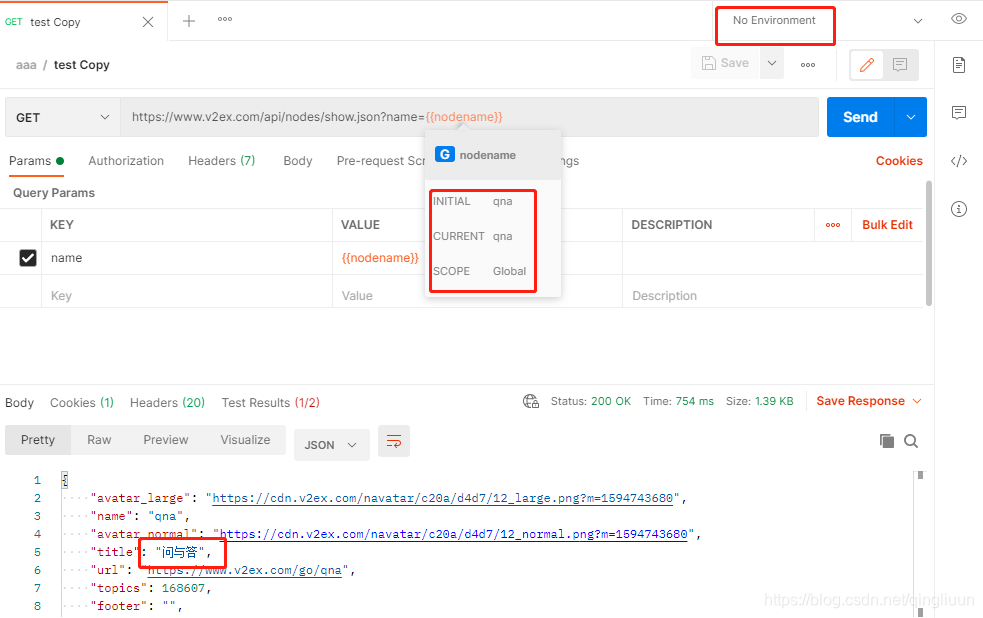Open tab options three-dot menu
Screen dimensions: 983x618
coord(225,19)
